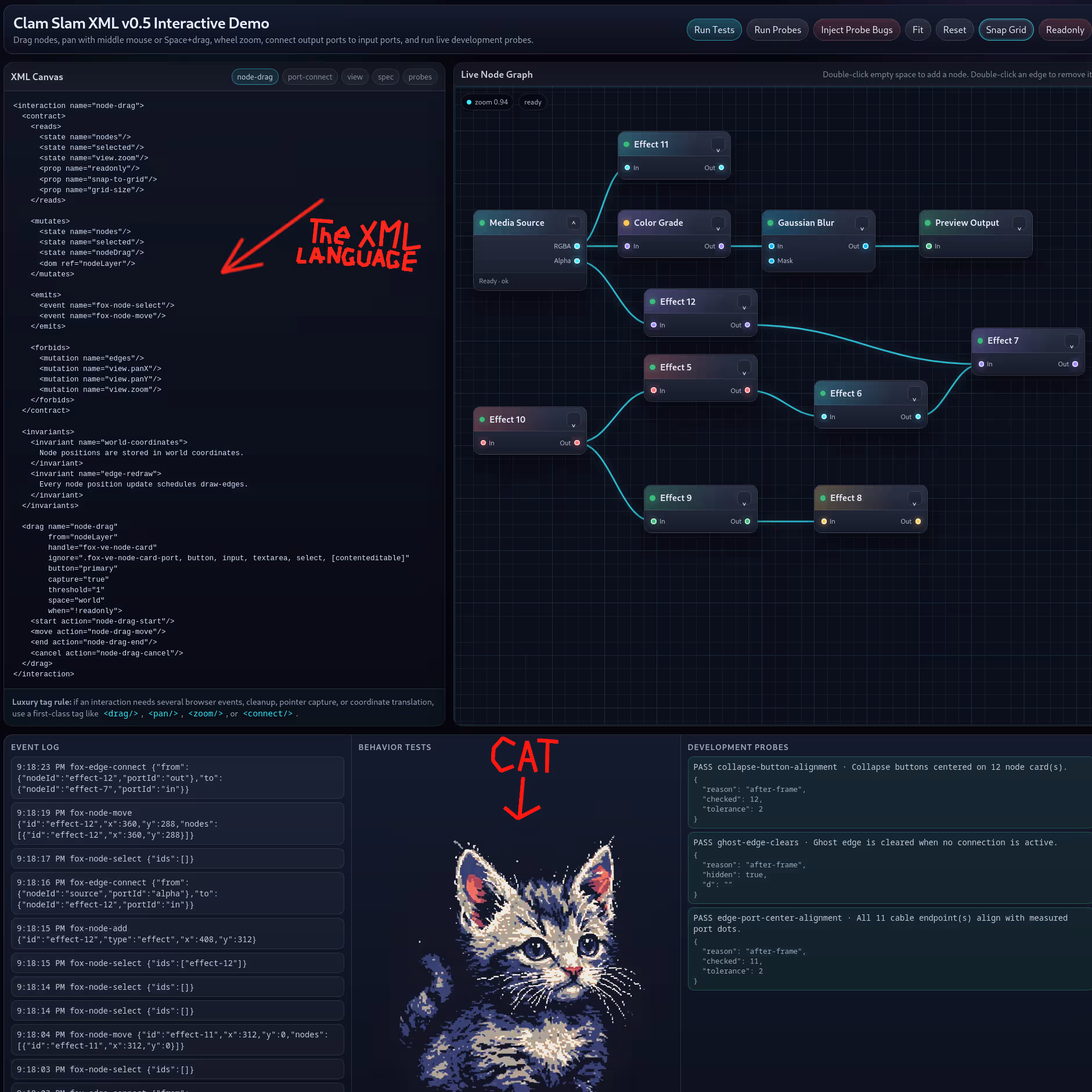Reset the node graph
The width and height of the screenshot is (1092, 1092).
[x=954, y=30]
